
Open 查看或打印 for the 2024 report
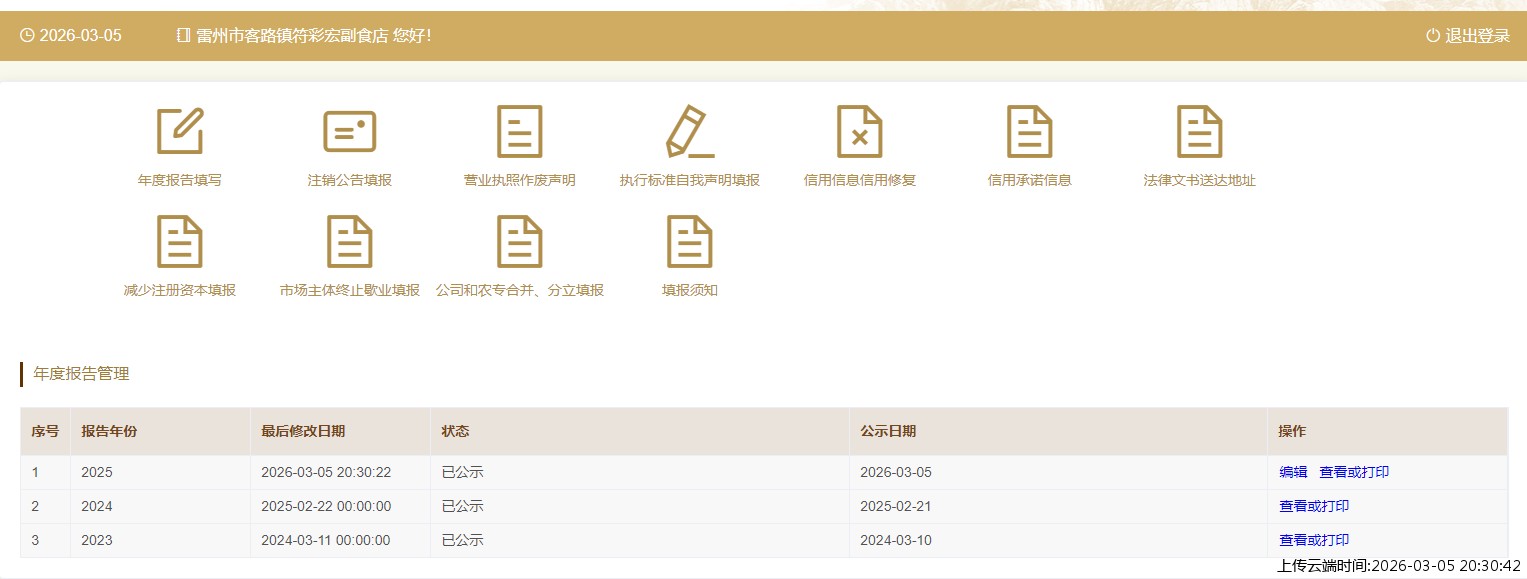(1314, 506)
